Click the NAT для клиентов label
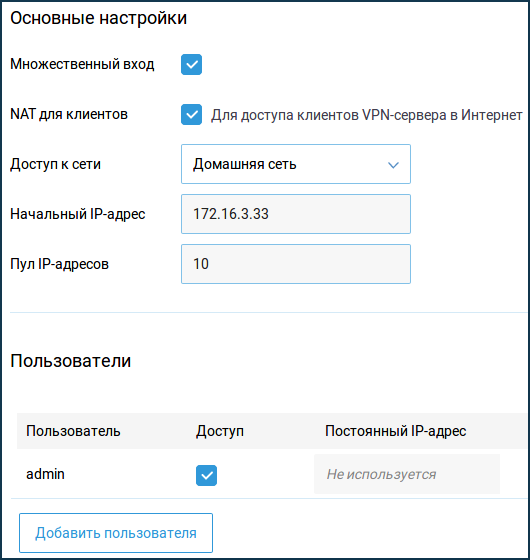The height and width of the screenshot is (560, 530). click(x=69, y=114)
